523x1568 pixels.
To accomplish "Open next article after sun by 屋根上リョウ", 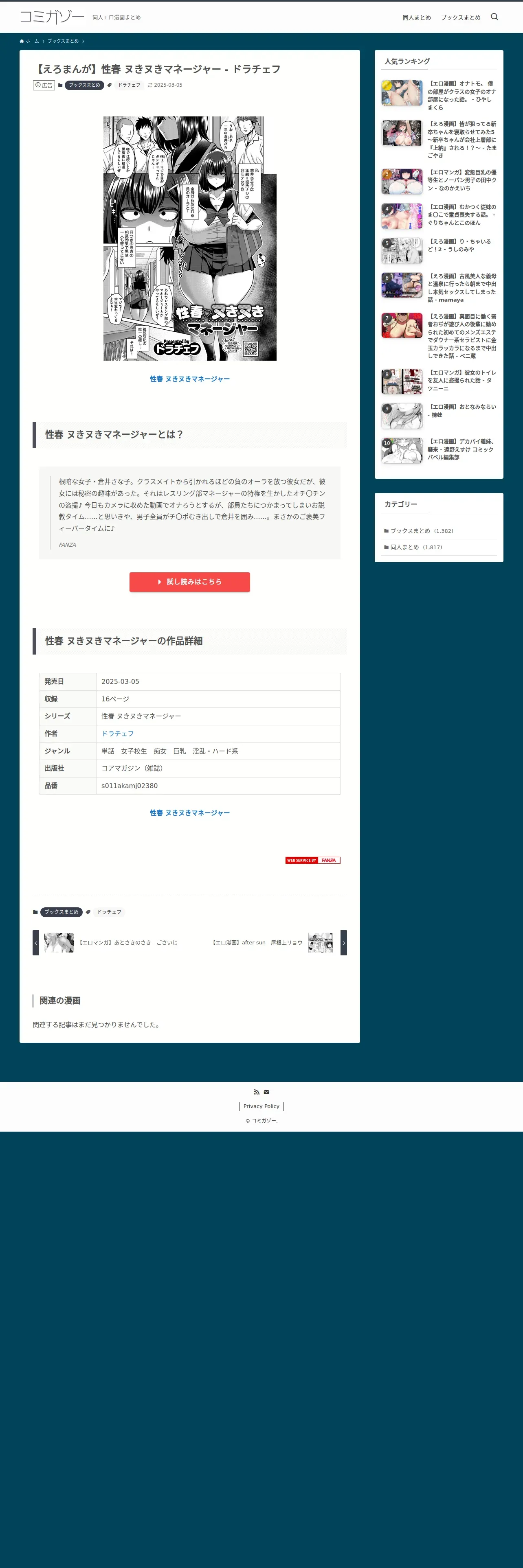I will 257,942.
